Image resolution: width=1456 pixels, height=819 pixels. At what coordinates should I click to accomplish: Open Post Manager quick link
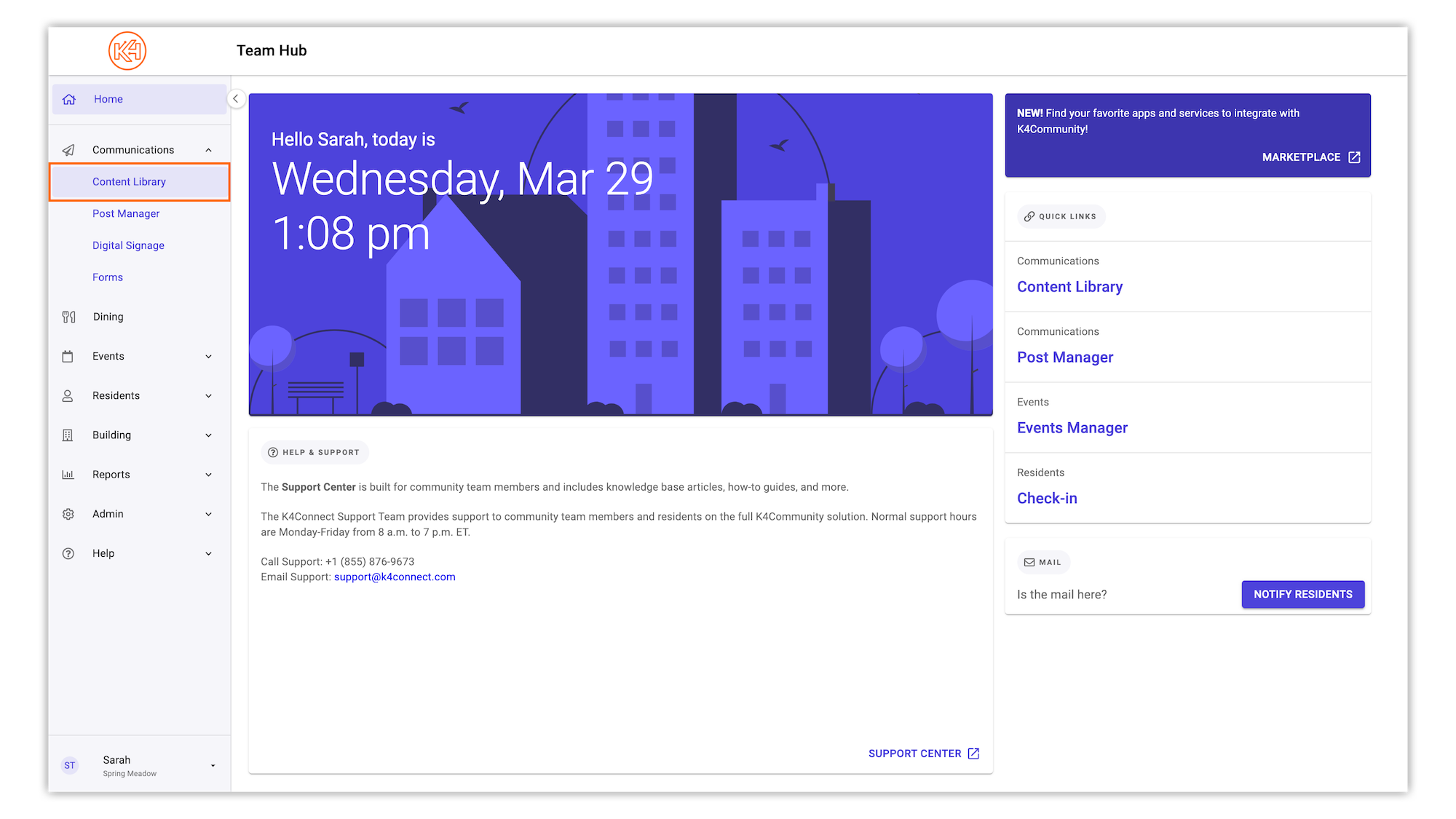[1065, 357]
